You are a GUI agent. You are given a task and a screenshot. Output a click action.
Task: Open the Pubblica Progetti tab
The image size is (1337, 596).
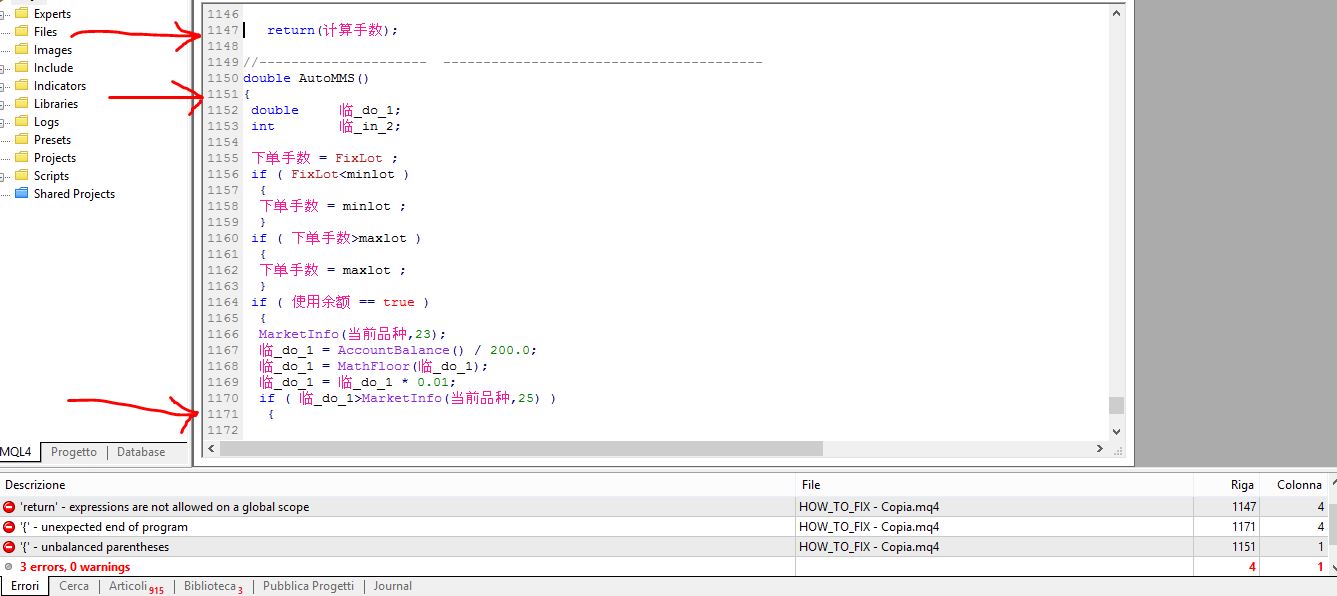tap(308, 586)
